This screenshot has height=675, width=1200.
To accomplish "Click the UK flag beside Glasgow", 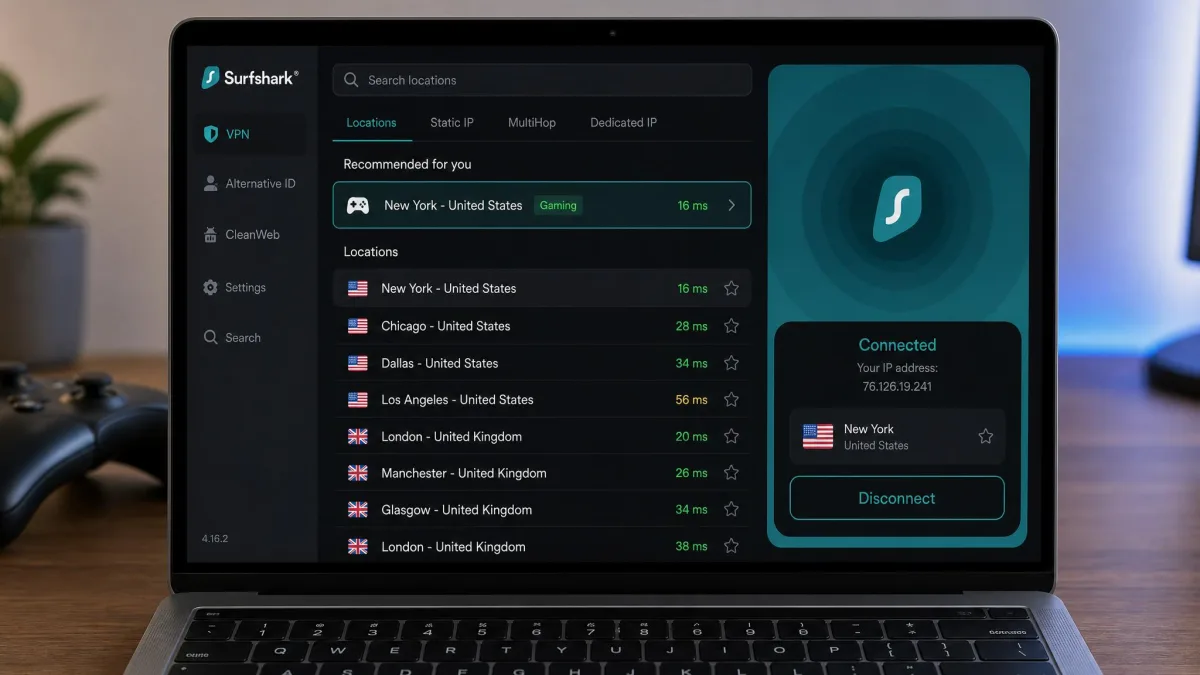I will point(357,510).
